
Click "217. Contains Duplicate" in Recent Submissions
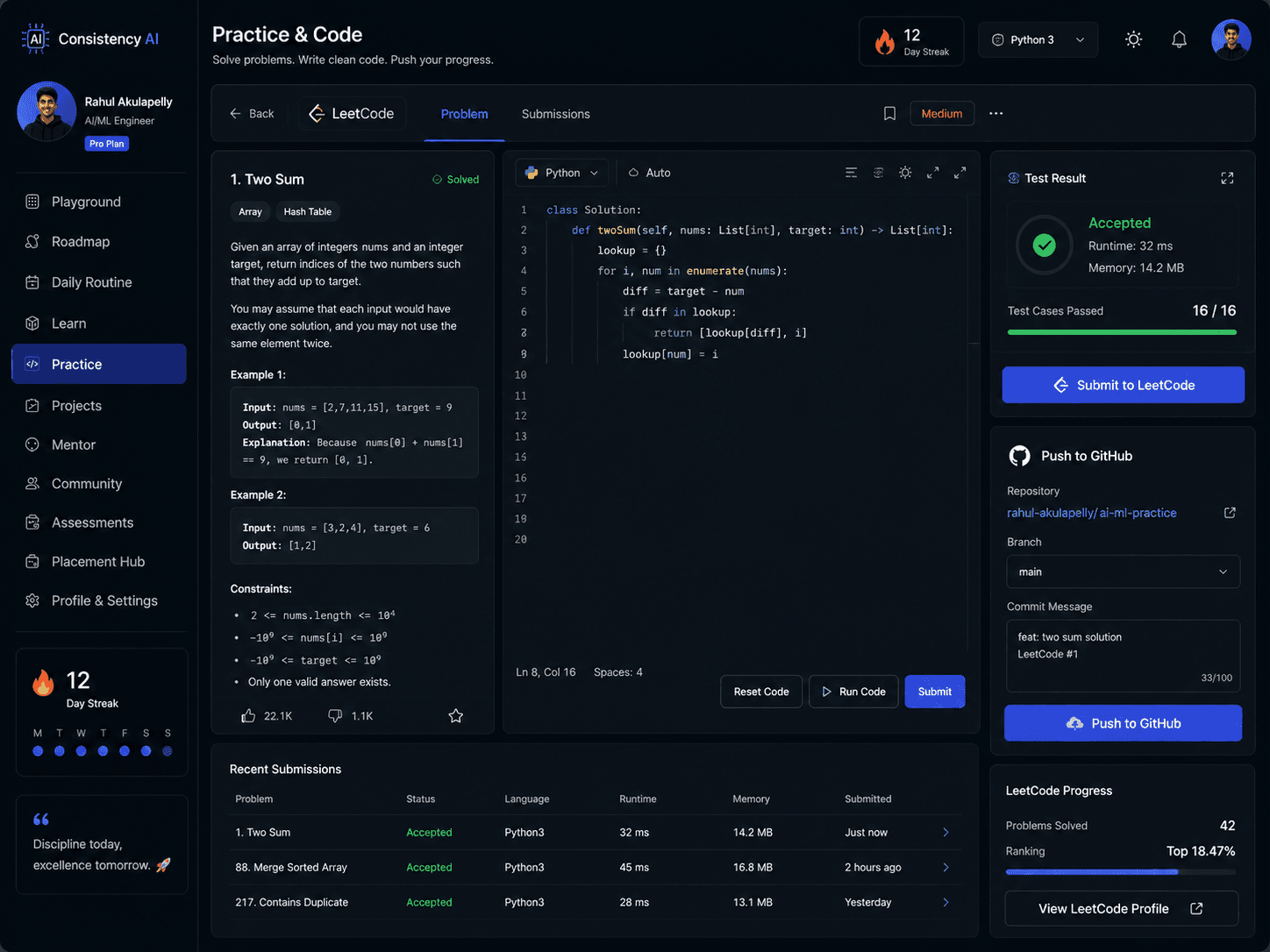[292, 903]
